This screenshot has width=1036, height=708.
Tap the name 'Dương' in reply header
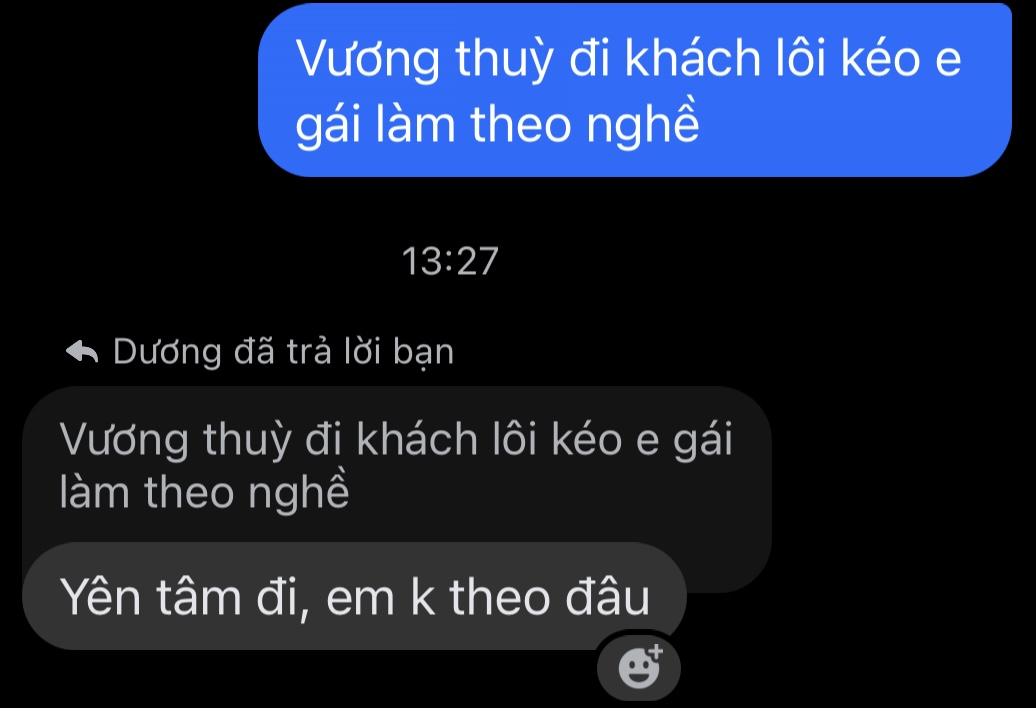pos(167,353)
